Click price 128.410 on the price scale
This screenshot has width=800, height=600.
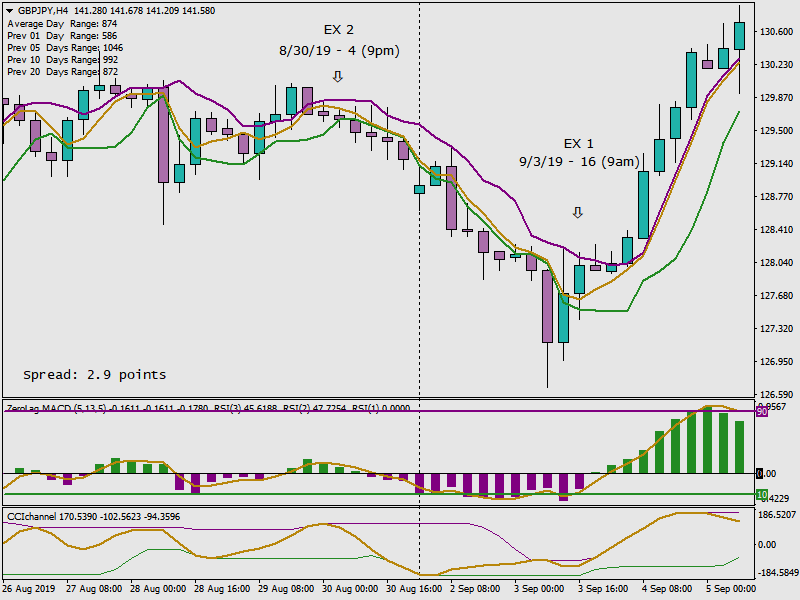pos(777,230)
